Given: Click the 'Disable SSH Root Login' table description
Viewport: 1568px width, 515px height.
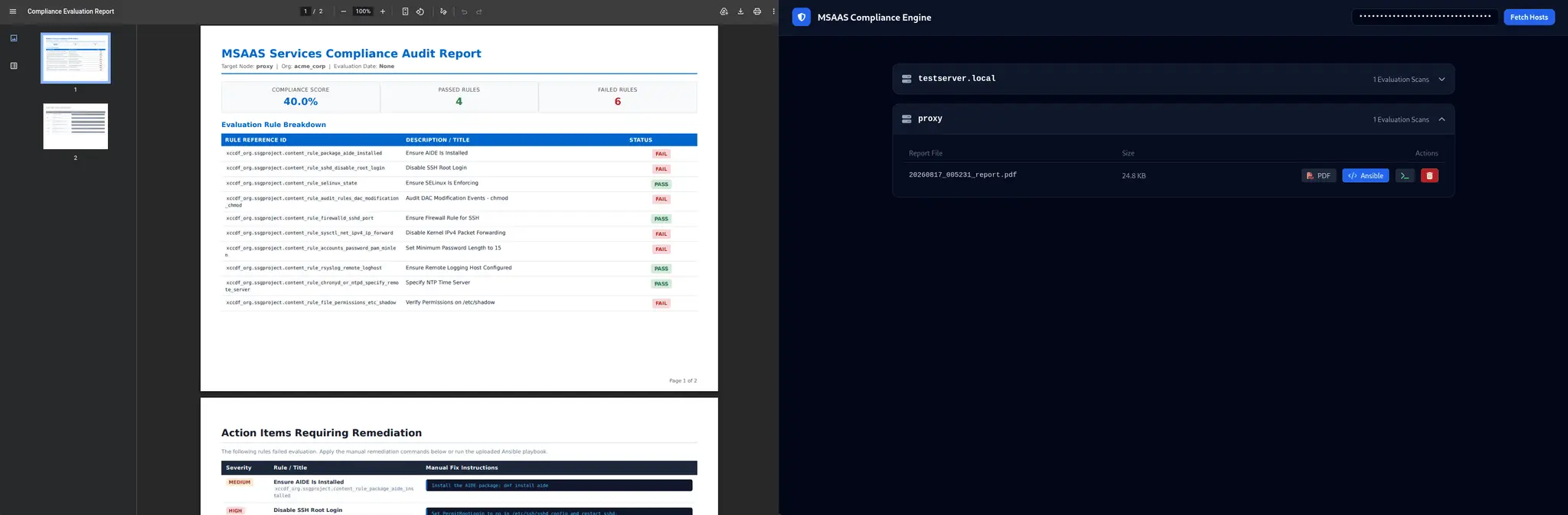Looking at the screenshot, I should click(436, 168).
